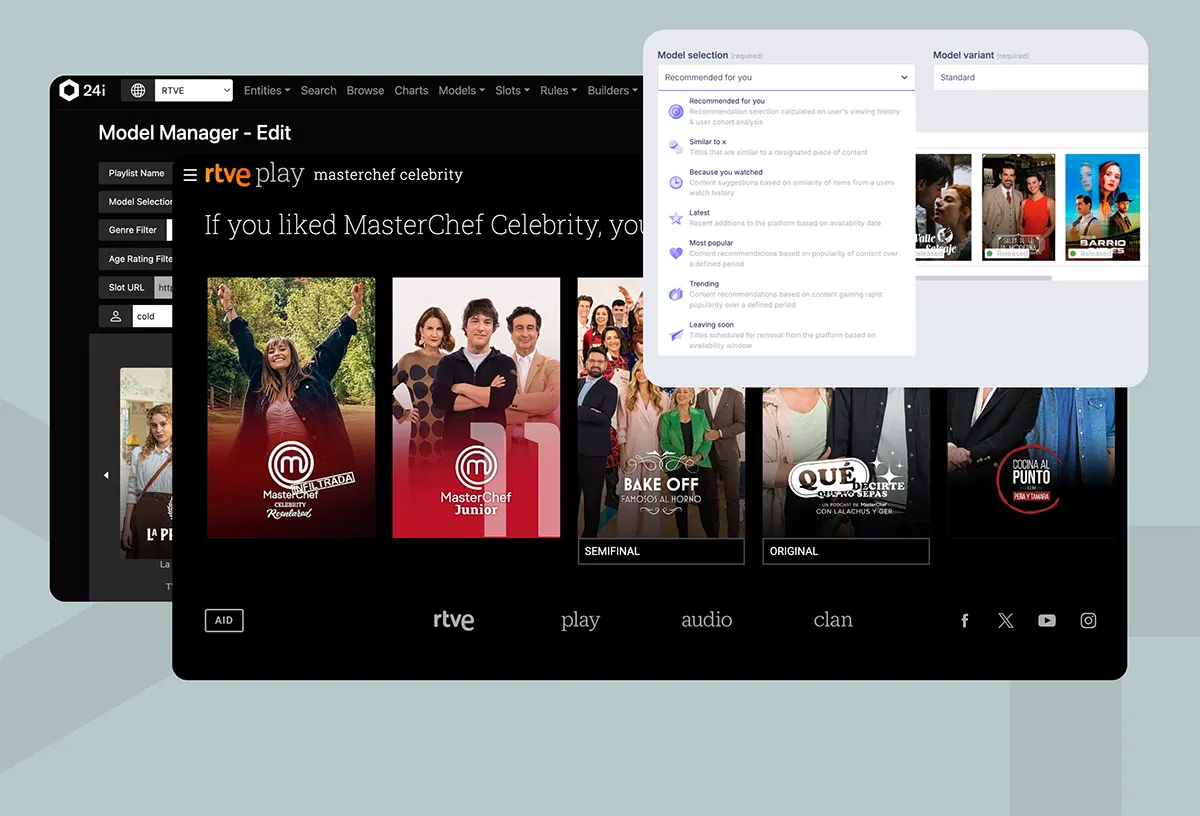Click the Recommended for you target icon

(675, 111)
